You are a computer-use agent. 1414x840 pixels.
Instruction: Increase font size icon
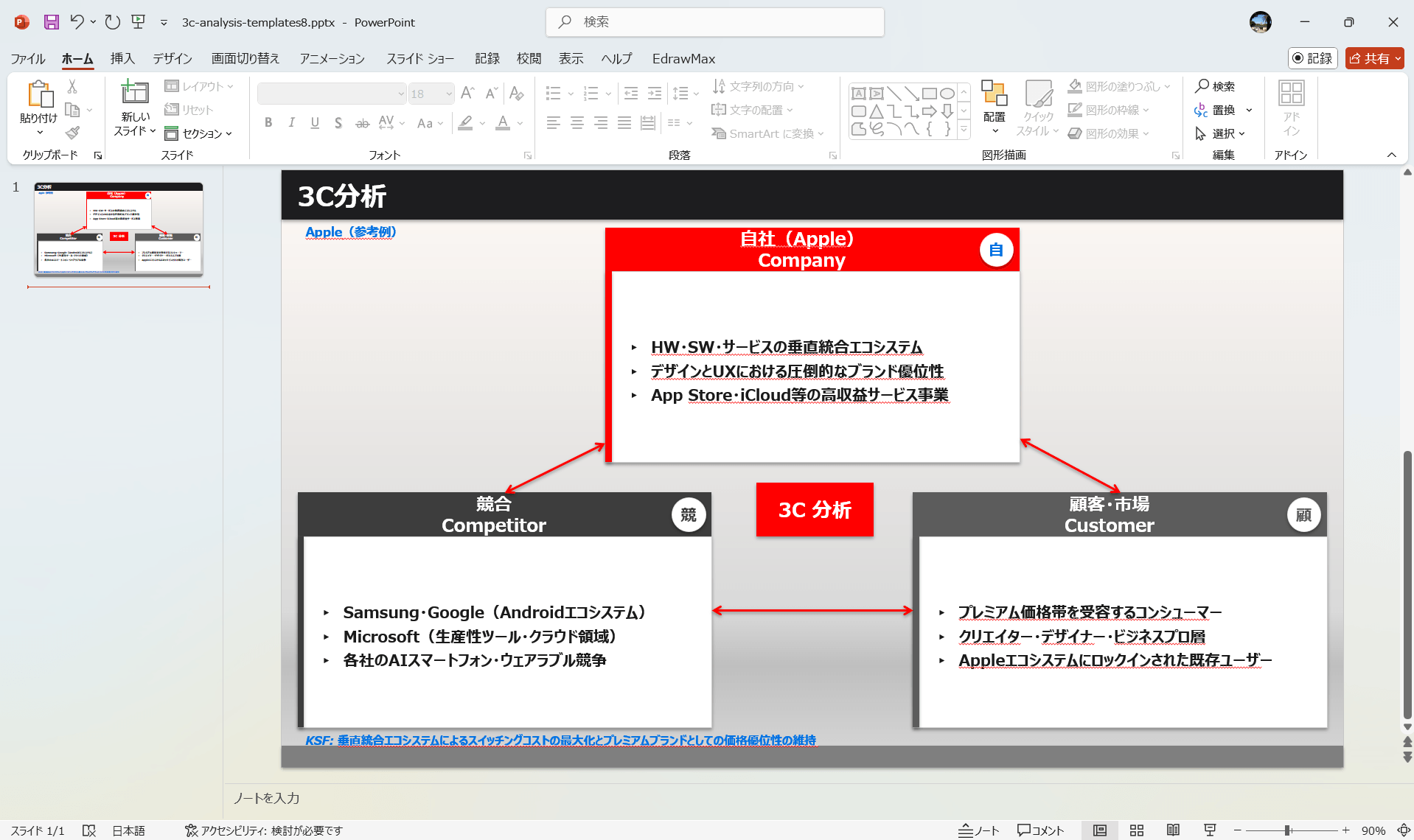[467, 94]
